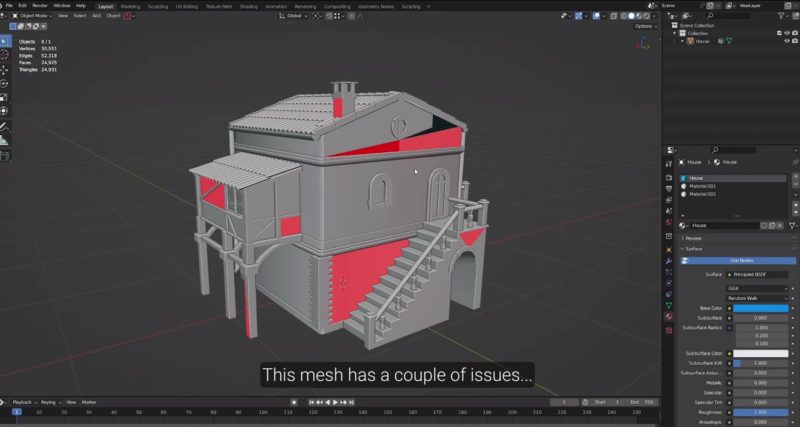Image resolution: width=800 pixels, height=427 pixels.
Task: Open the Object Constraints properties tab
Action: click(x=669, y=294)
